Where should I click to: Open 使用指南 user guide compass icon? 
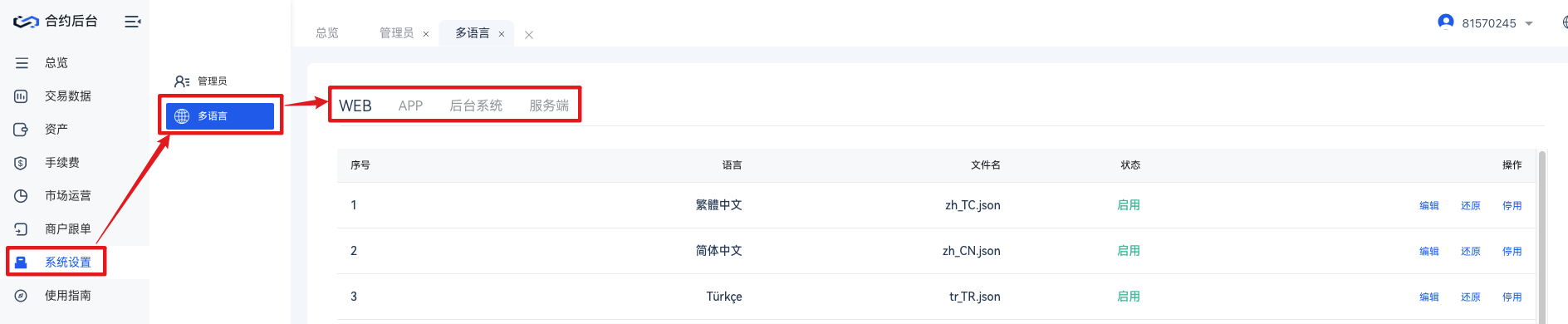(22, 296)
